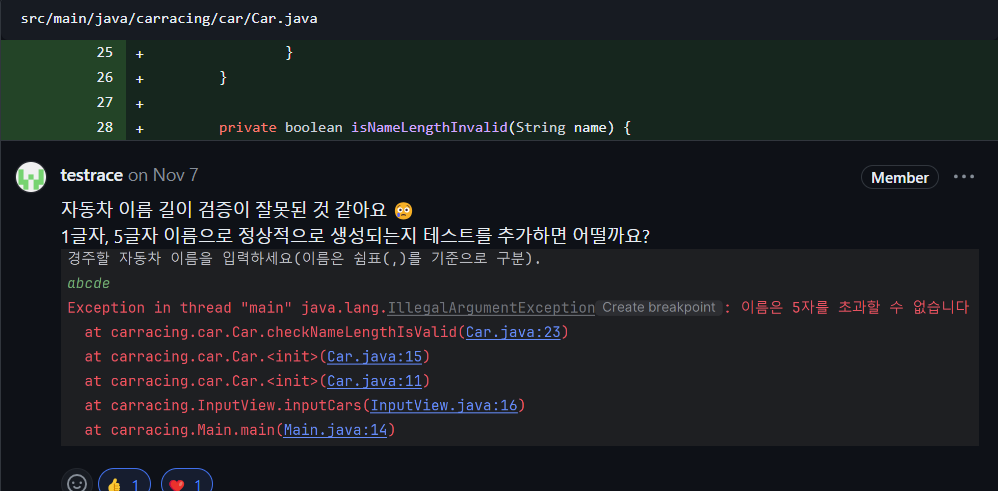Click the InputView.java:16 stack trace link
This screenshot has height=491, width=998.
444,405
